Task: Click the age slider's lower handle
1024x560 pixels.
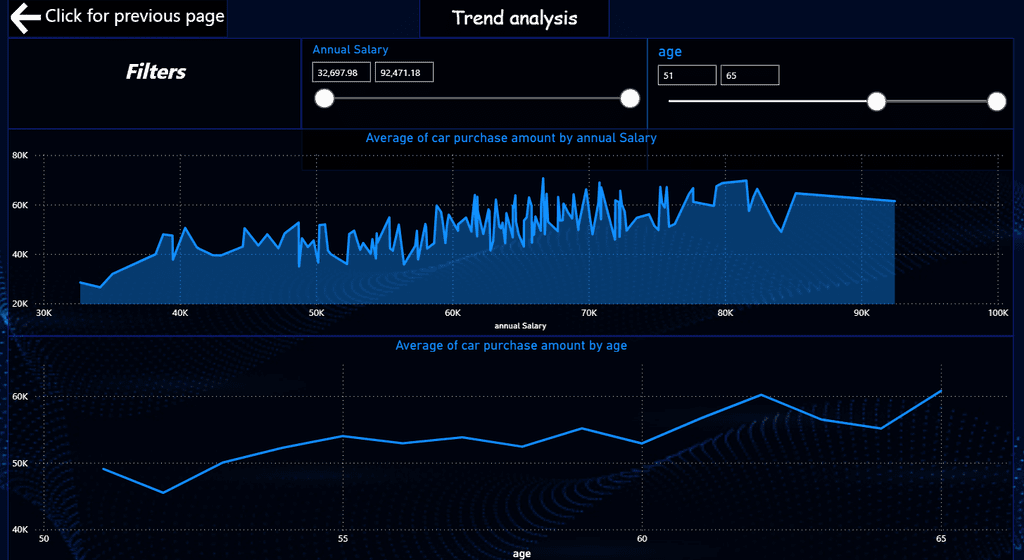Action: pos(876,101)
